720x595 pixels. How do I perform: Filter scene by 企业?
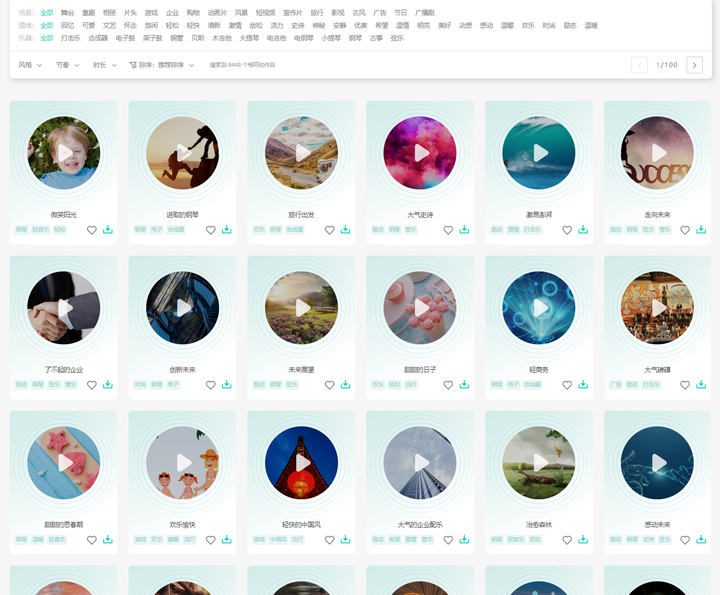(172, 13)
